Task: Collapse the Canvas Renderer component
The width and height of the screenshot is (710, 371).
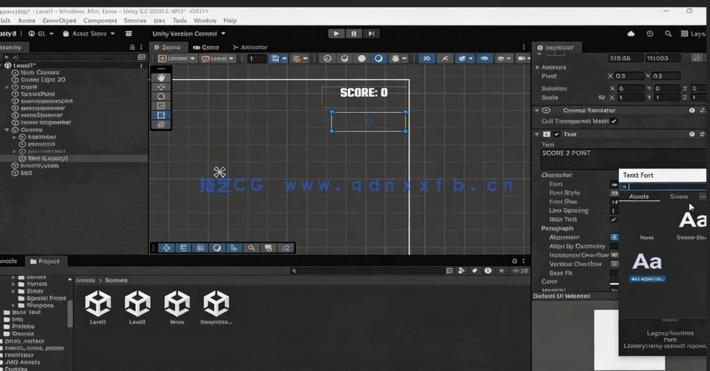Action: pyautogui.click(x=537, y=110)
